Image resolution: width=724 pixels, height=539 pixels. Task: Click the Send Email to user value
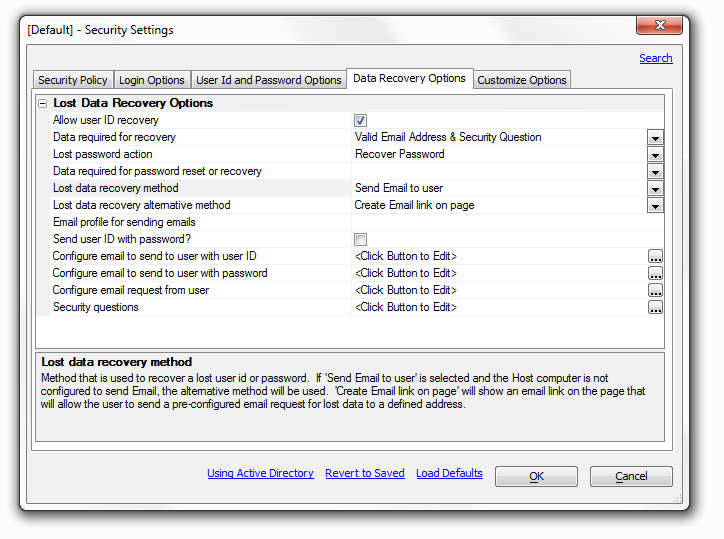(398, 188)
